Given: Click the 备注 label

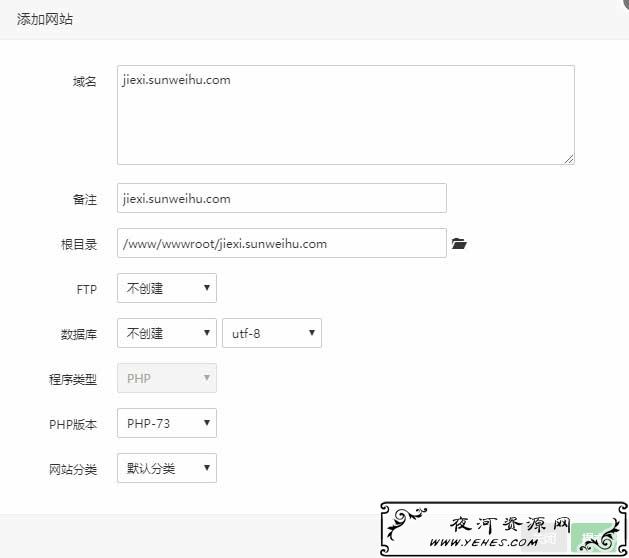Looking at the screenshot, I should 85,199.
